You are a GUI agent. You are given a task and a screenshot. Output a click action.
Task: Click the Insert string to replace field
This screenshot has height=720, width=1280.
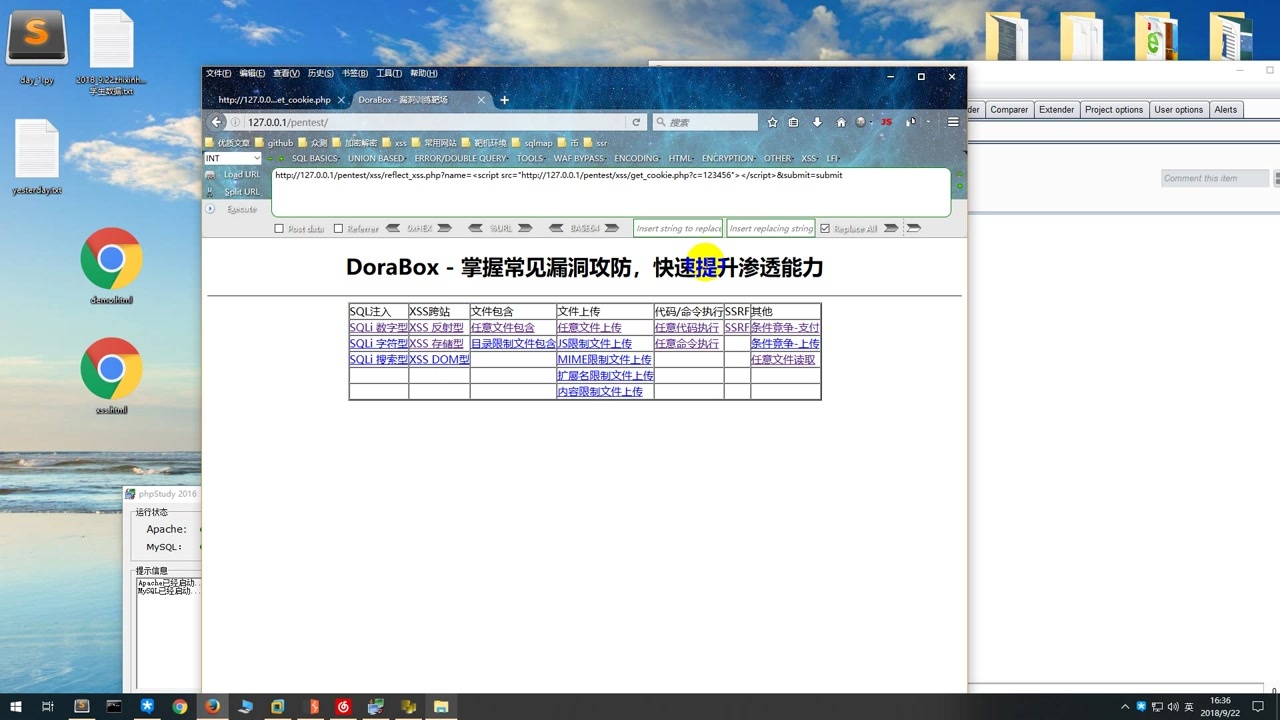[x=678, y=229]
